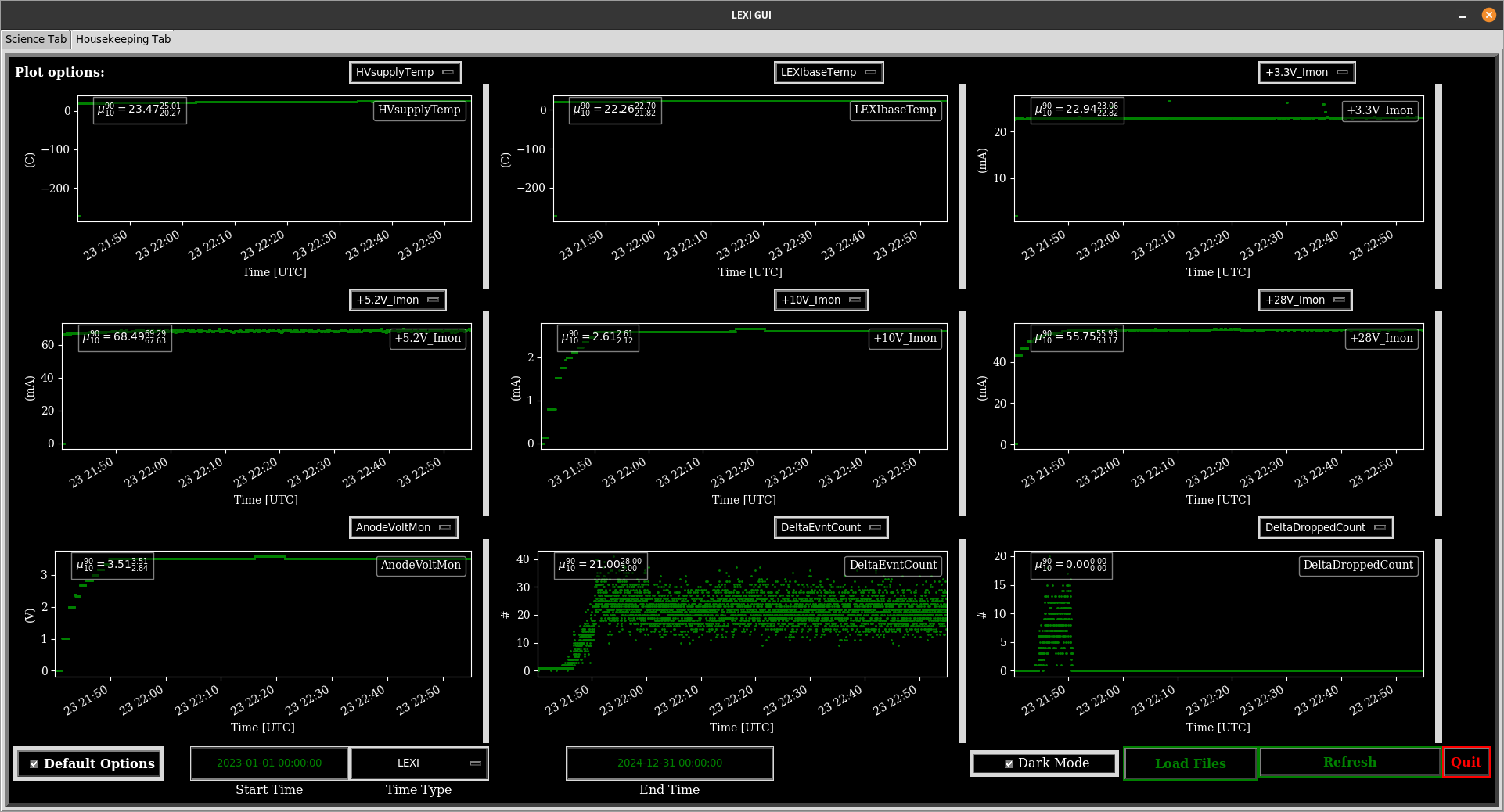Click the +3.3V_Imon plot legend label
This screenshot has height=812, width=1504.
coord(1380,110)
